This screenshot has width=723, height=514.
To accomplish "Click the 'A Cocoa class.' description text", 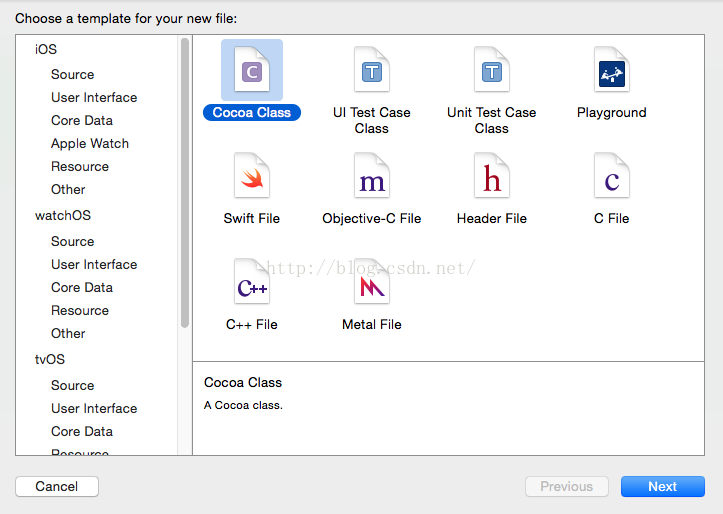I will click(x=243, y=405).
